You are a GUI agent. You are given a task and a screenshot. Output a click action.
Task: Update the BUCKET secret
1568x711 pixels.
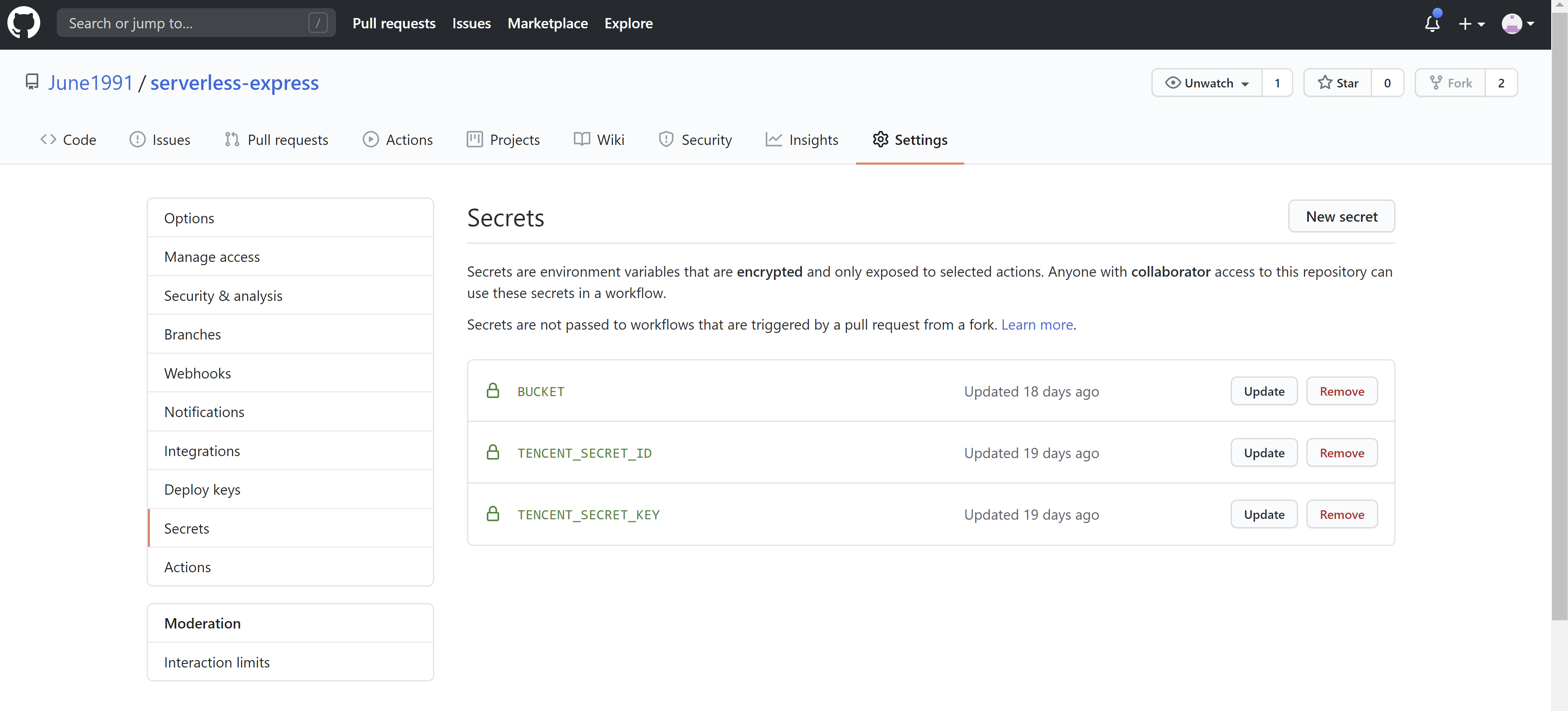[x=1264, y=390]
